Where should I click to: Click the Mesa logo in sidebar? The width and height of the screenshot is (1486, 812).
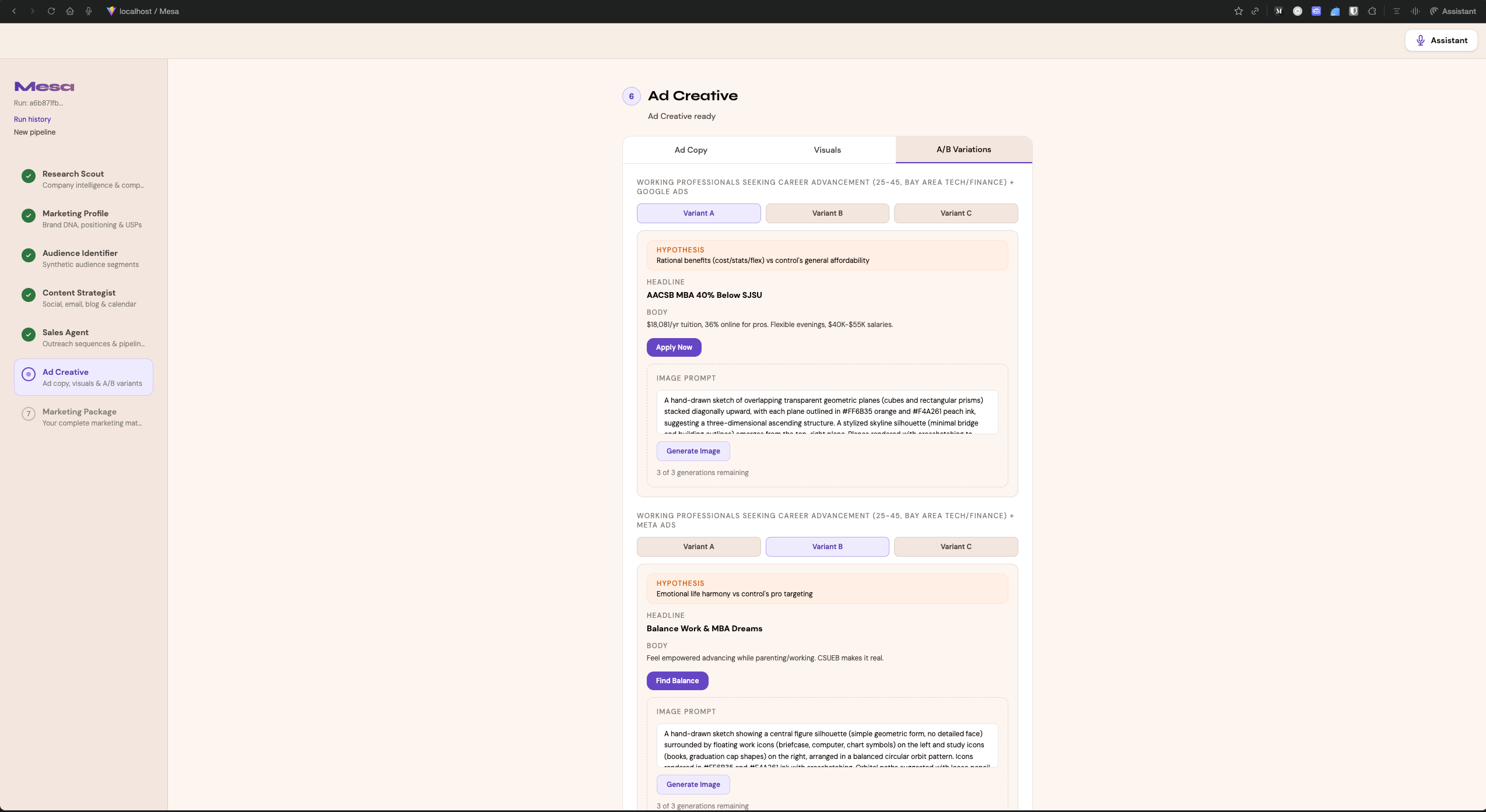tap(44, 87)
